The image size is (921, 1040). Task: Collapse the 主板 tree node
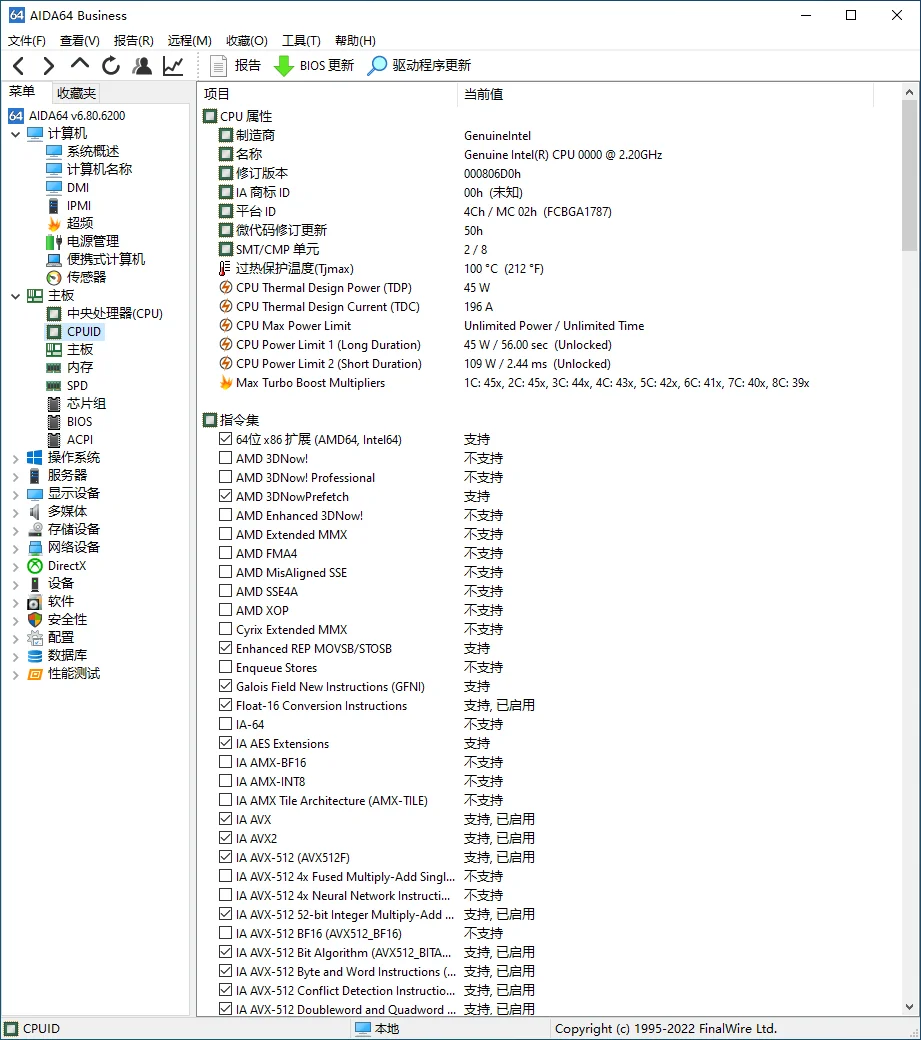pos(15,296)
